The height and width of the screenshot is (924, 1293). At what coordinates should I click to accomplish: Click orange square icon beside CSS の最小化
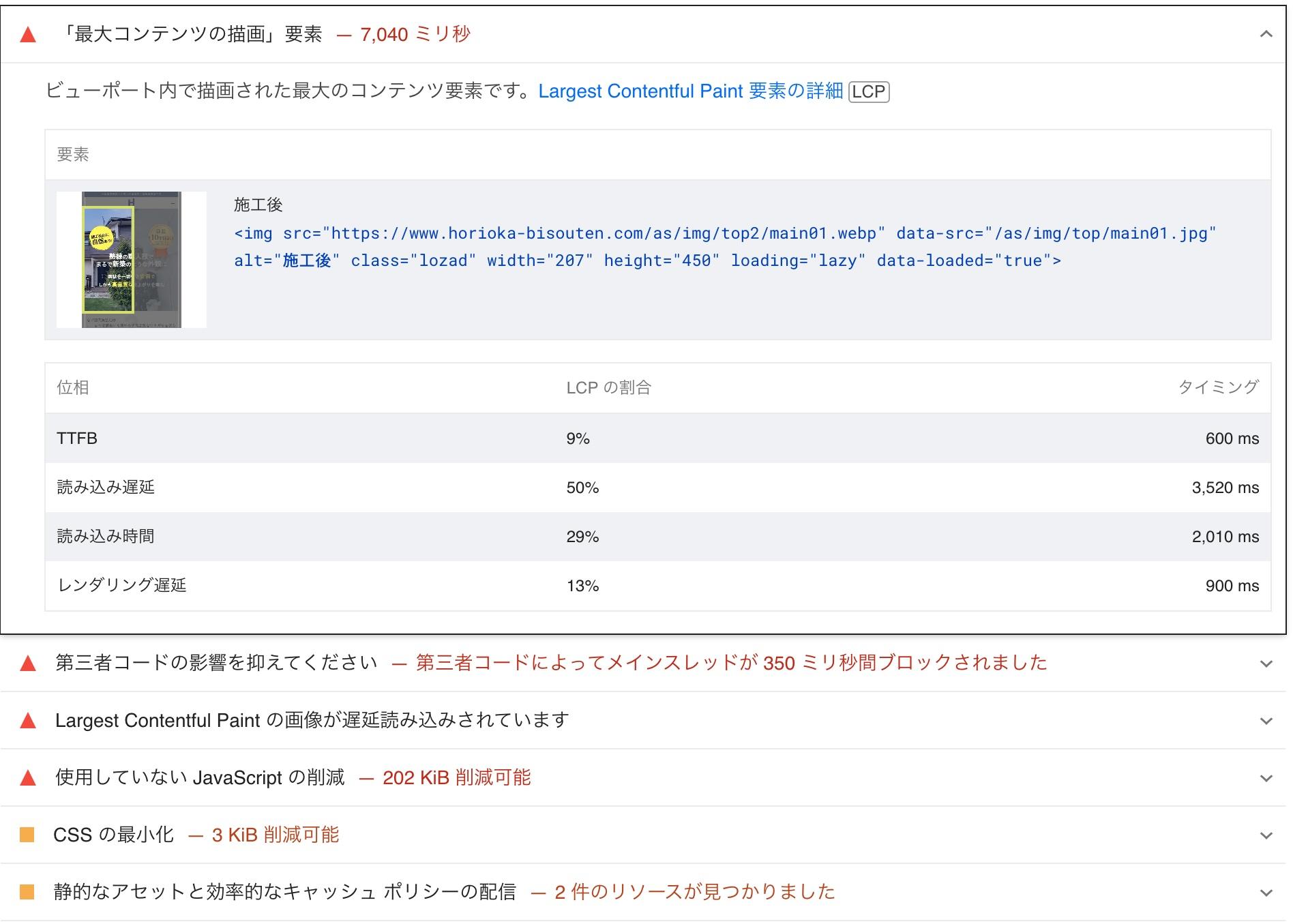tap(27, 835)
